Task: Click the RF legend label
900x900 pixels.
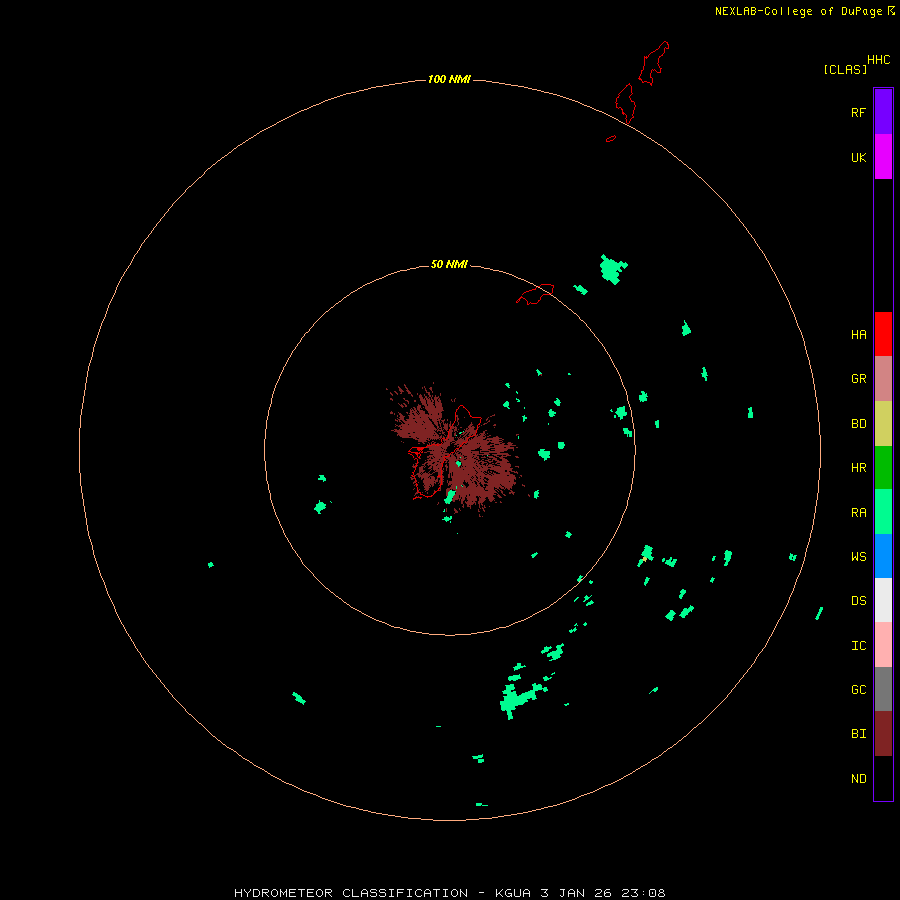Action: pyautogui.click(x=858, y=112)
